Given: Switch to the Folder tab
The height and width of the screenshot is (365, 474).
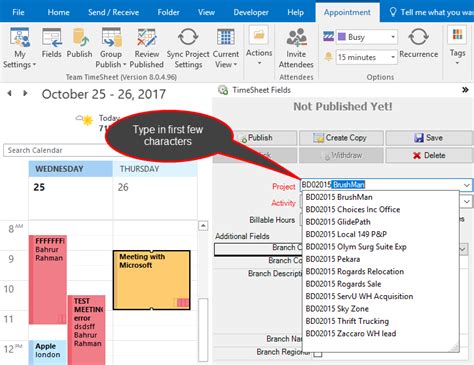Looking at the screenshot, I should click(x=168, y=12).
